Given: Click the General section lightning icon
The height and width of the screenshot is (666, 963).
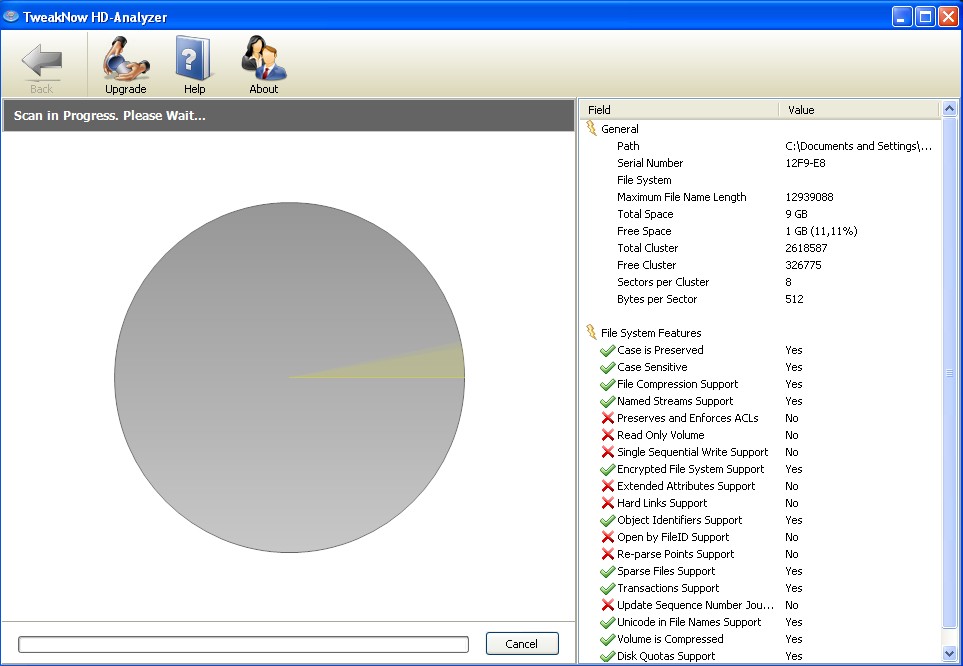Looking at the screenshot, I should pos(591,128).
